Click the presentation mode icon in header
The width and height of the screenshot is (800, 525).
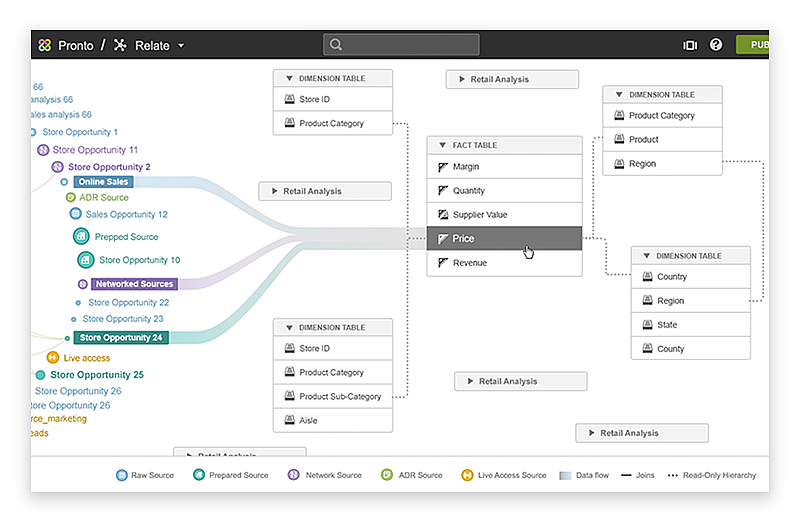690,45
